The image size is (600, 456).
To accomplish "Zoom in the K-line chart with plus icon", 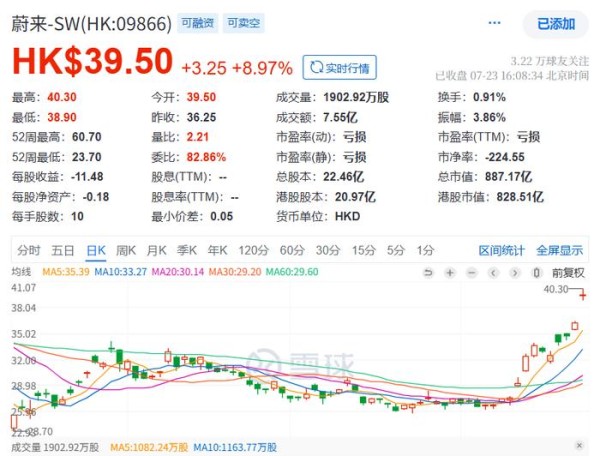I will coord(450,273).
